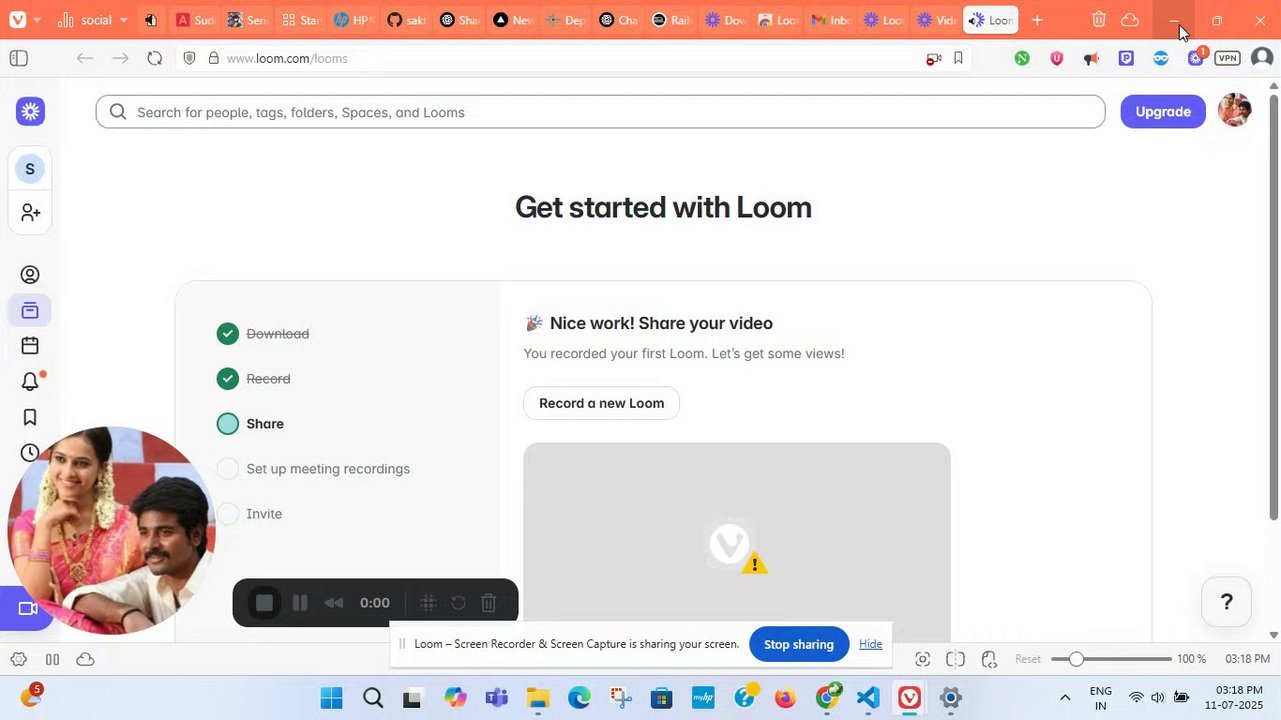The width and height of the screenshot is (1281, 720).
Task: Click Record a new Loom
Action: pos(601,403)
